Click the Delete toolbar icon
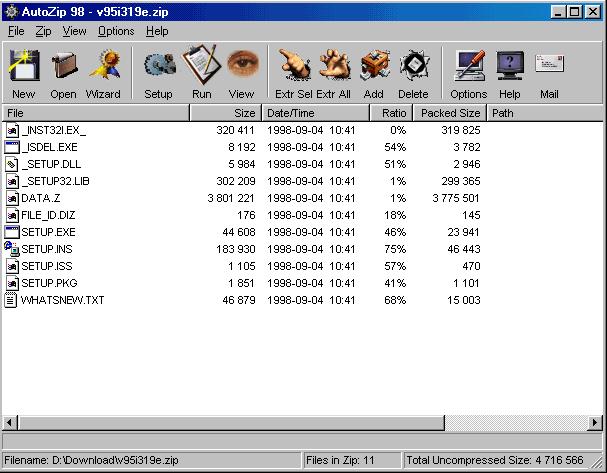Image resolution: width=607 pixels, height=473 pixels. (414, 65)
